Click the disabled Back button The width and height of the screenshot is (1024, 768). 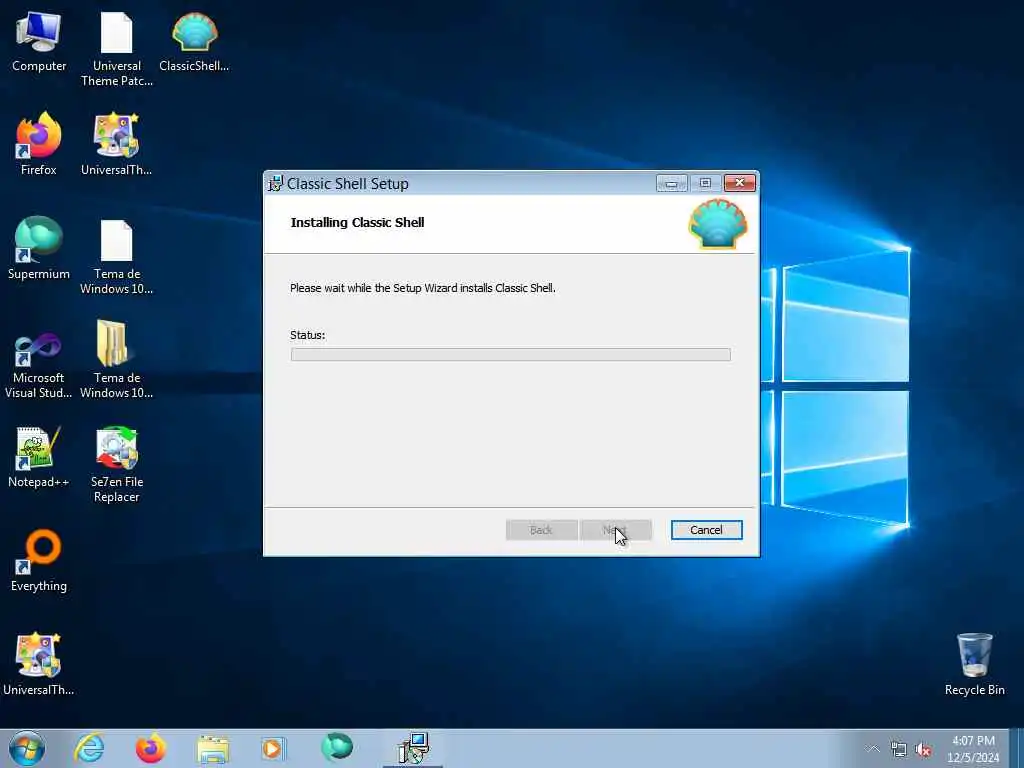point(541,530)
